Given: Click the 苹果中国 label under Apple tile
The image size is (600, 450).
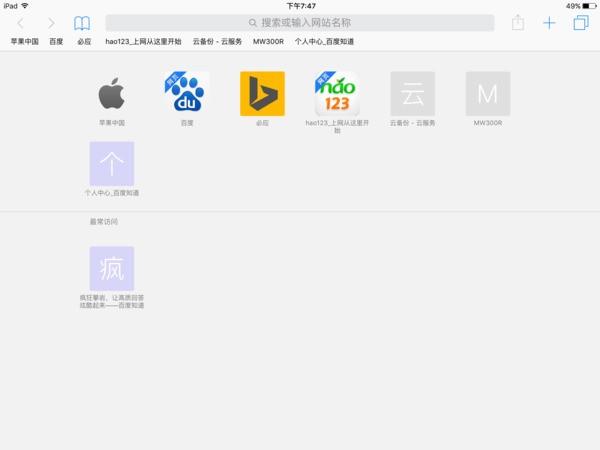Looking at the screenshot, I should 112,123.
